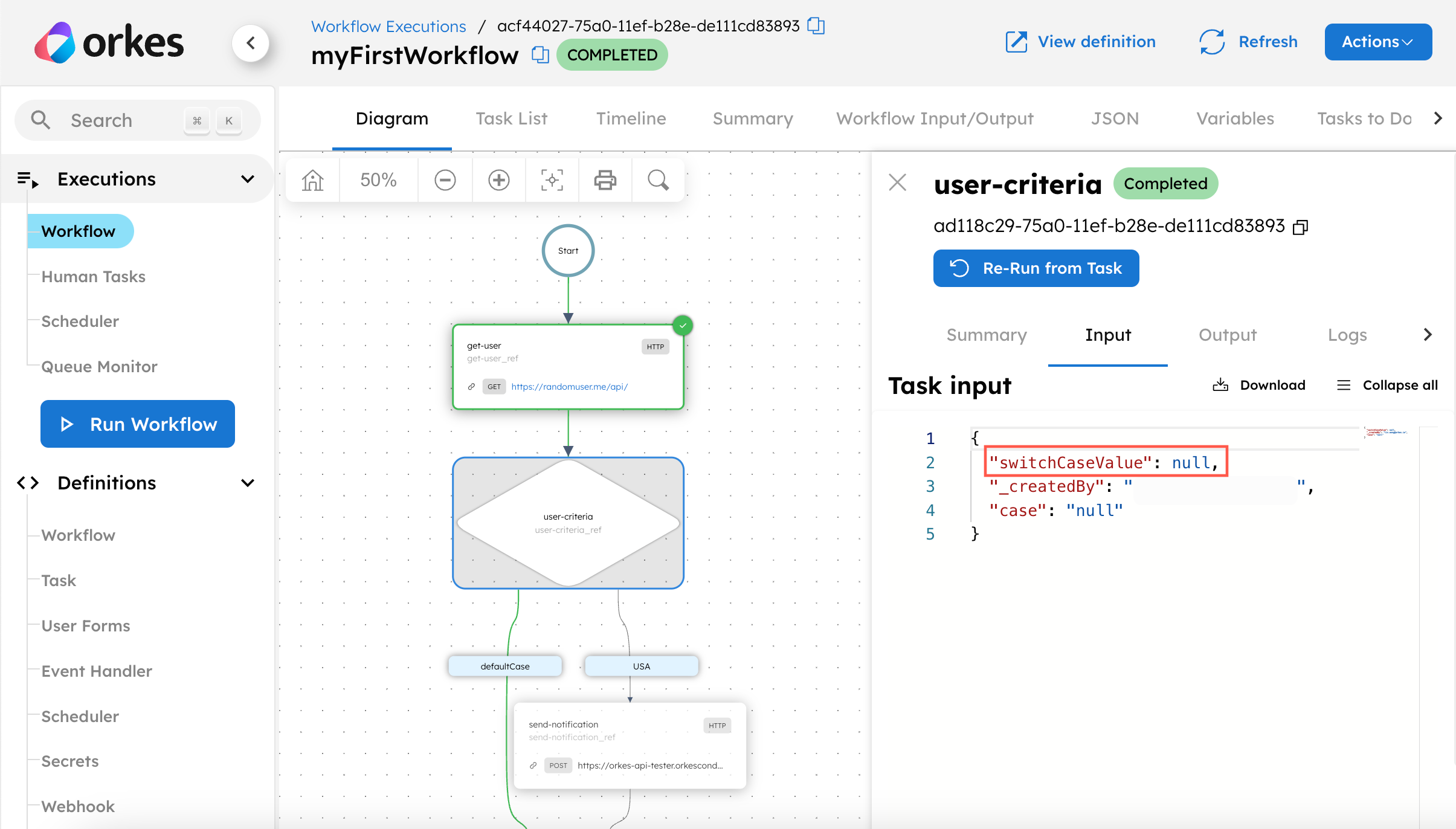Open the Variables tab

1235,118
